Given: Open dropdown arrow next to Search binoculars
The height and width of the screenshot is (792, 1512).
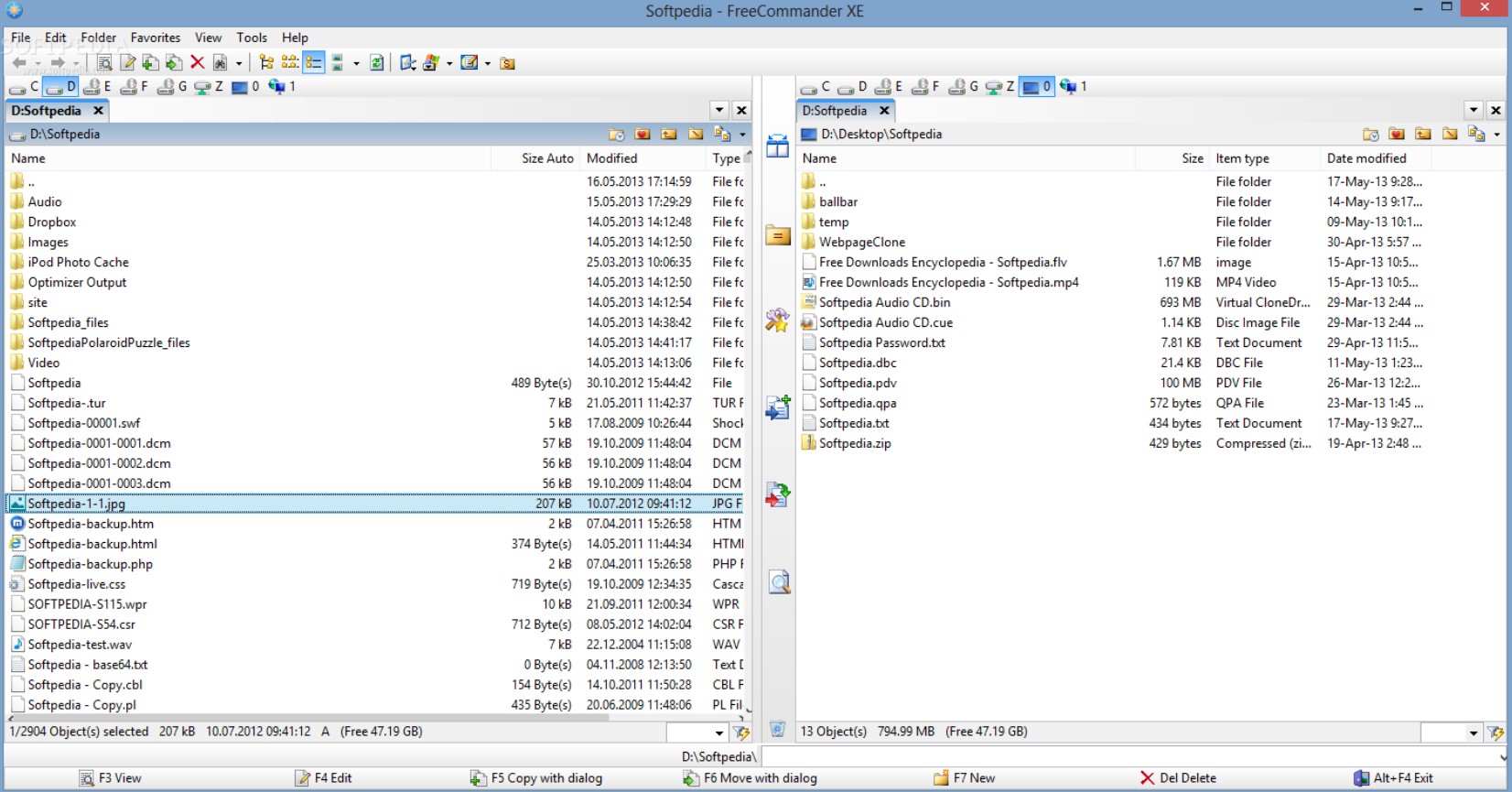Looking at the screenshot, I should pos(239,63).
